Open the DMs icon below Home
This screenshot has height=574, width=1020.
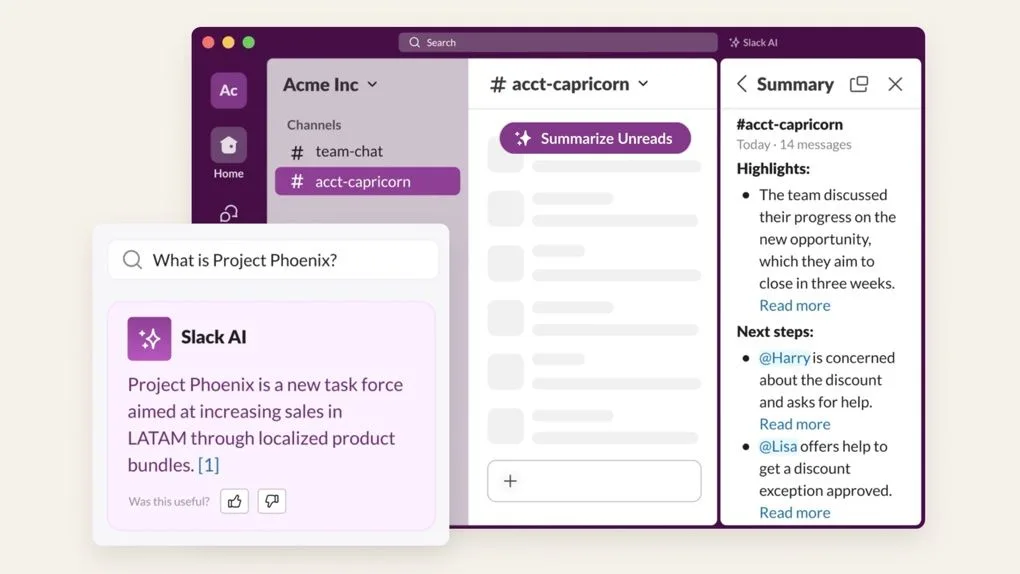(228, 213)
